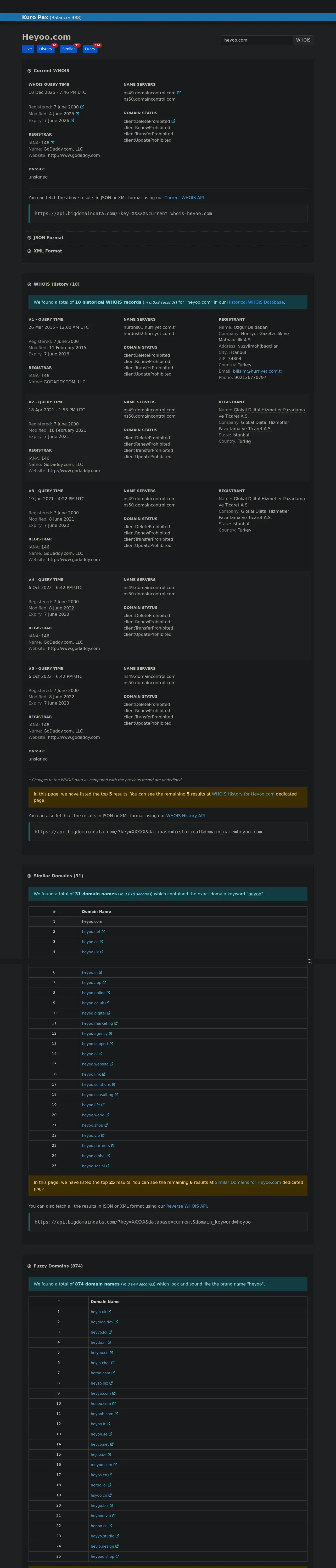
Task: Open the WHOIS History API link
Action: tap(185, 816)
